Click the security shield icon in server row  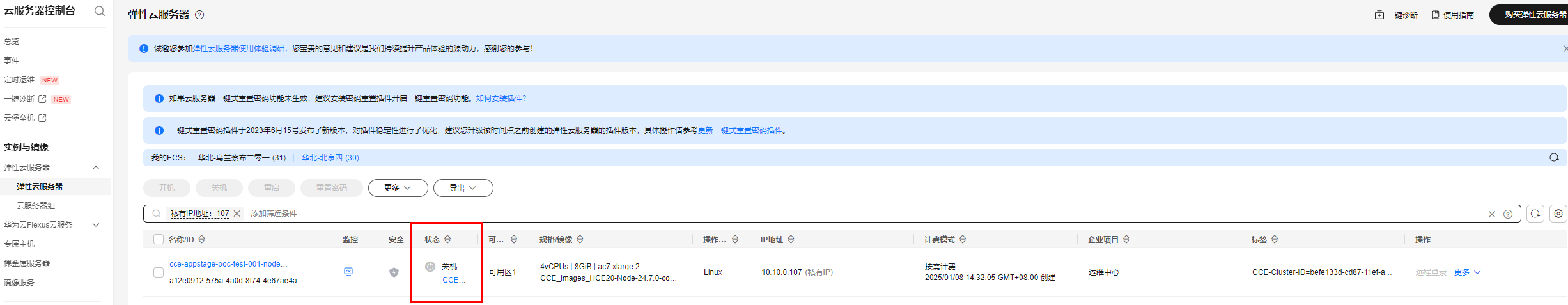pos(394,272)
